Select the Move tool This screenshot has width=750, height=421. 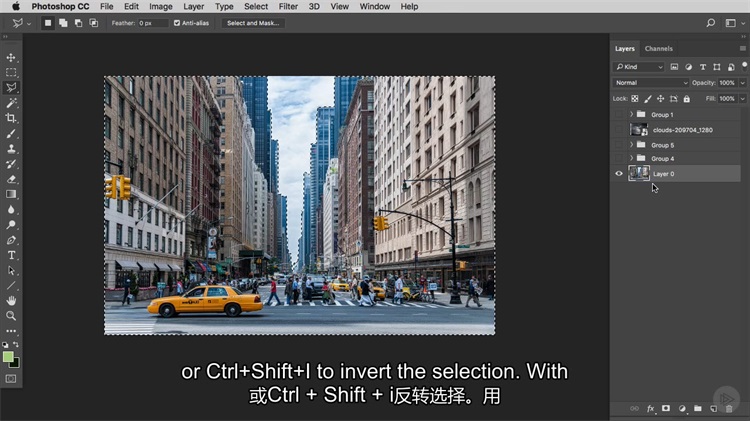pyautogui.click(x=12, y=57)
